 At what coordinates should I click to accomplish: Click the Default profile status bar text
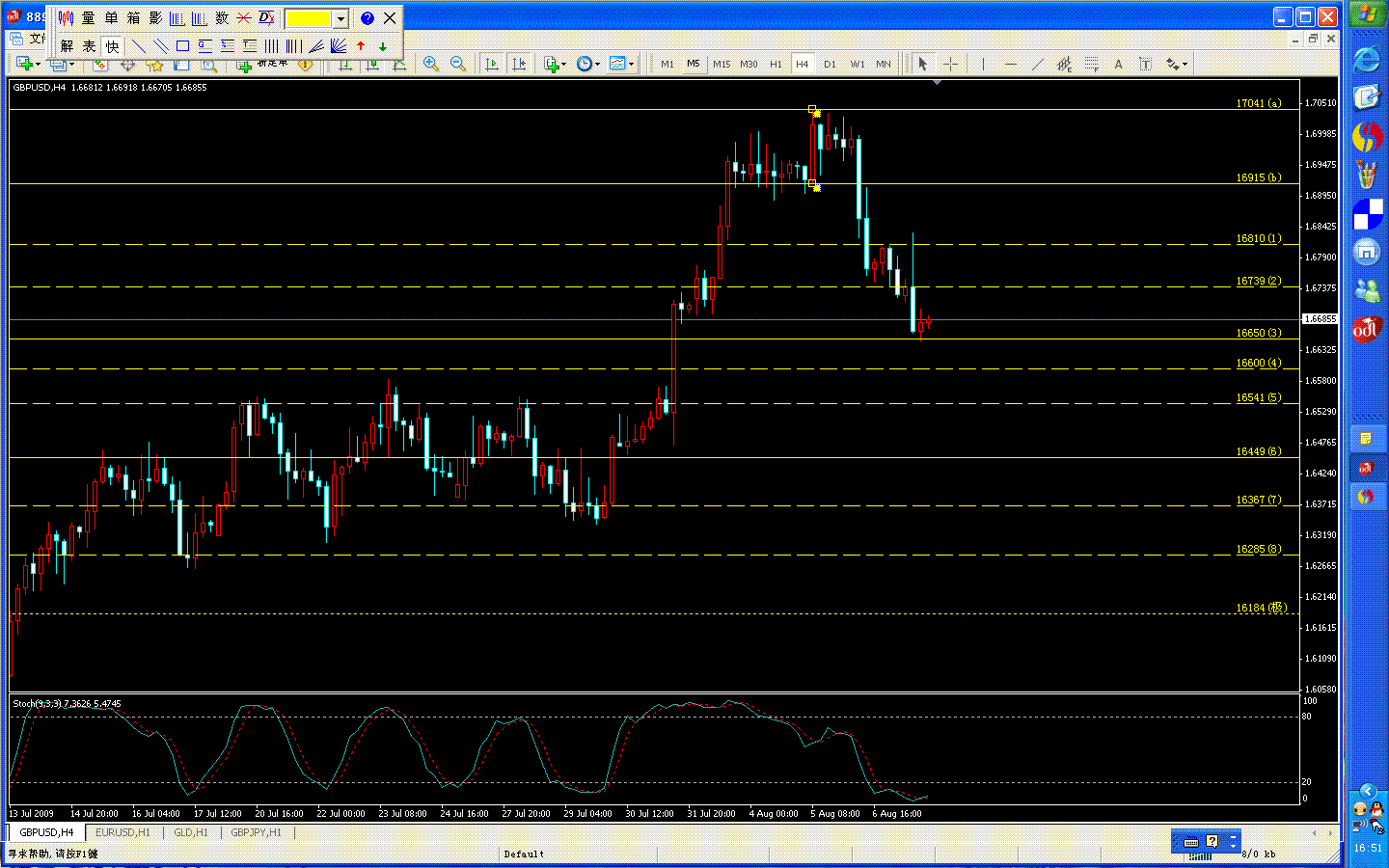coord(524,854)
